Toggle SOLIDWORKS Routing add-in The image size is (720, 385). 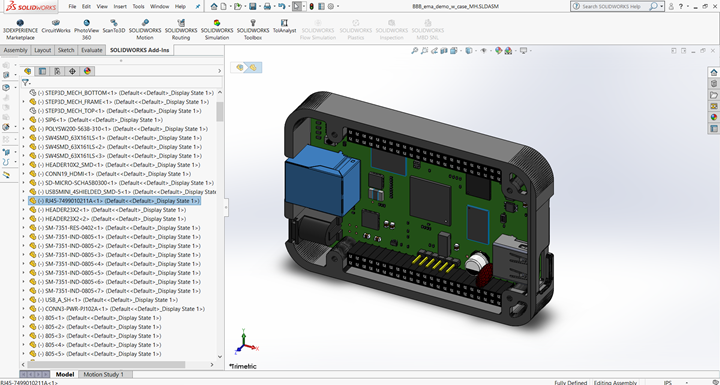click(x=181, y=30)
